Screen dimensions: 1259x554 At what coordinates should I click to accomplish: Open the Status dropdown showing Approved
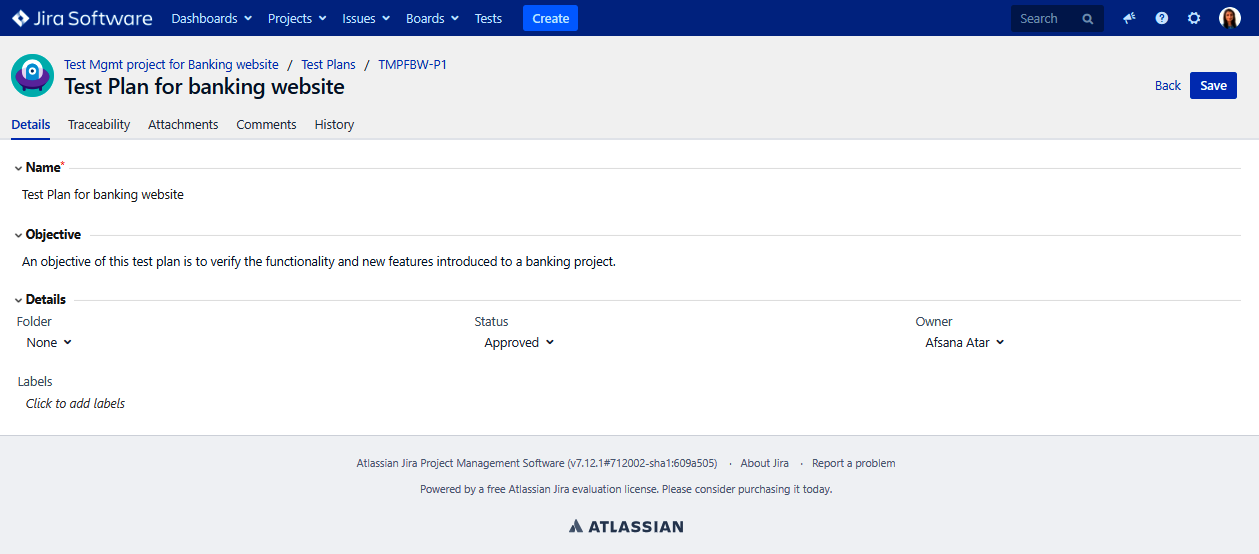[x=519, y=342]
